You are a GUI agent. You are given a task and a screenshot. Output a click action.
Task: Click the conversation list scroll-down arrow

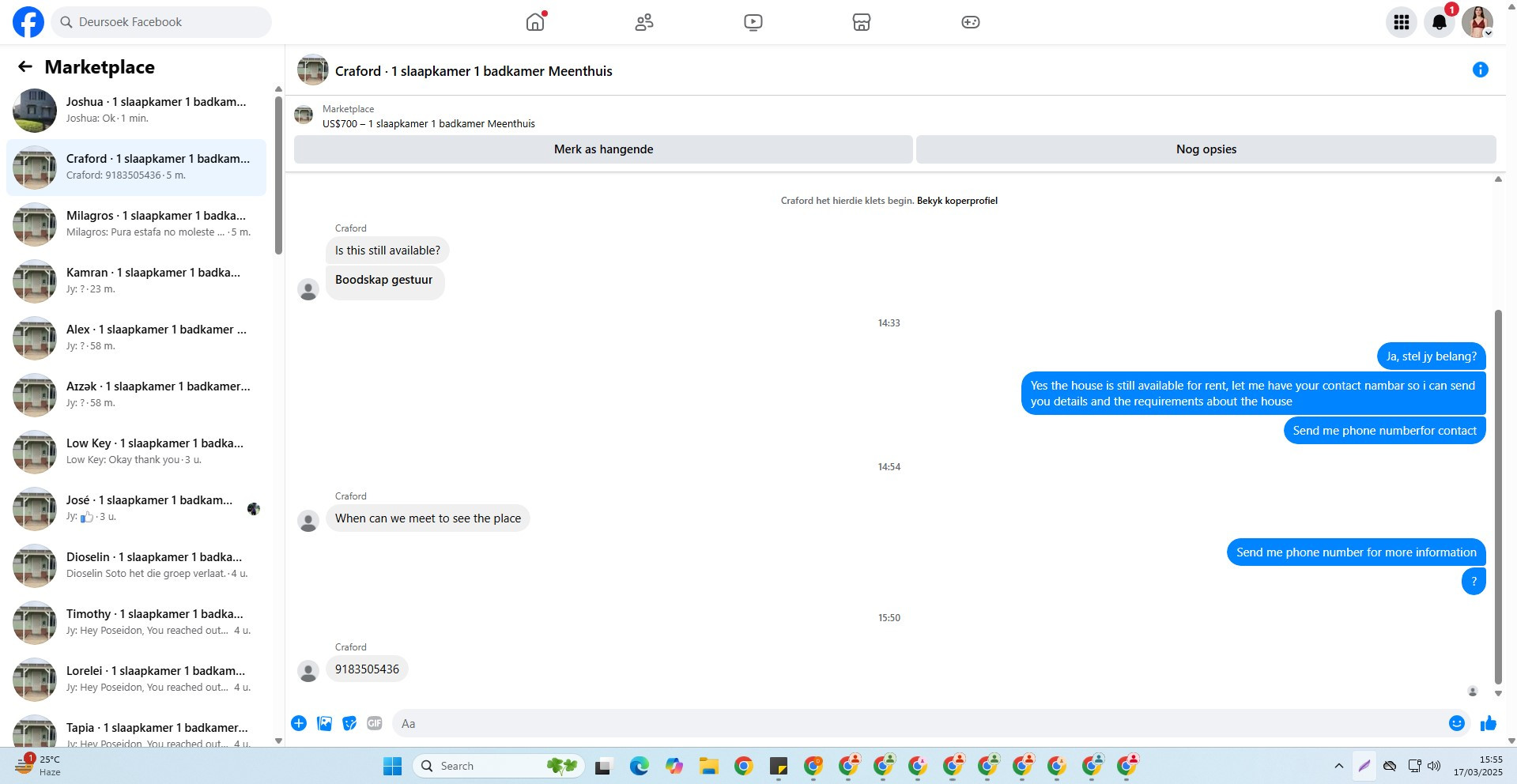click(278, 741)
